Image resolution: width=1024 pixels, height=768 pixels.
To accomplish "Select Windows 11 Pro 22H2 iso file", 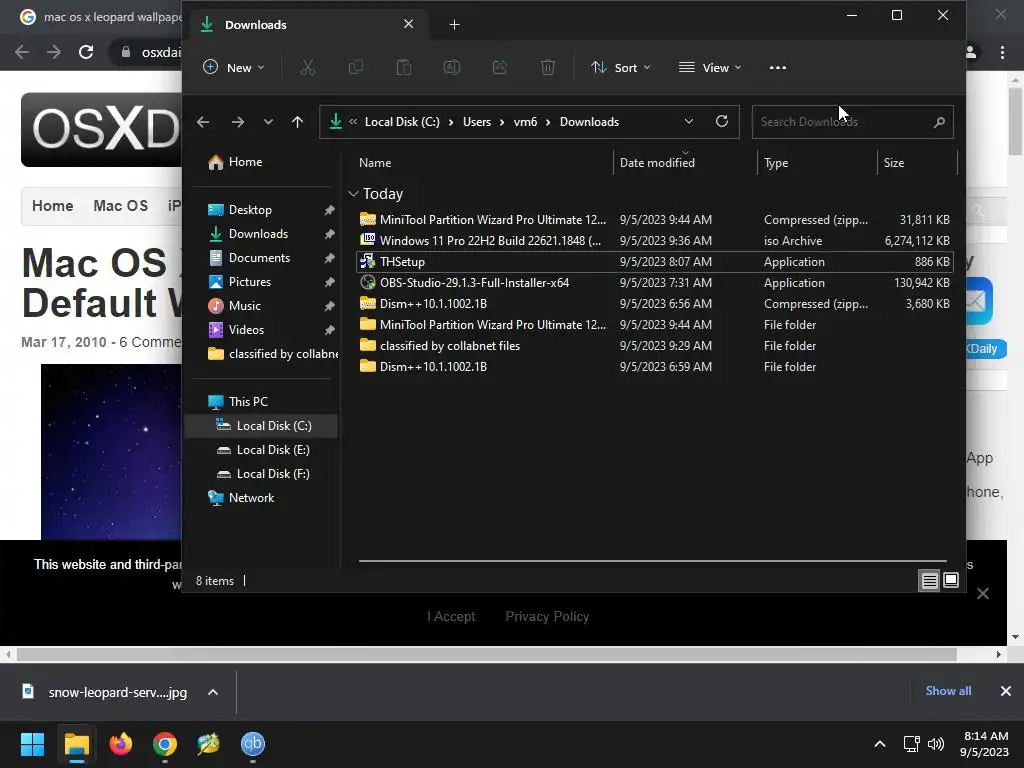I will click(654, 241).
